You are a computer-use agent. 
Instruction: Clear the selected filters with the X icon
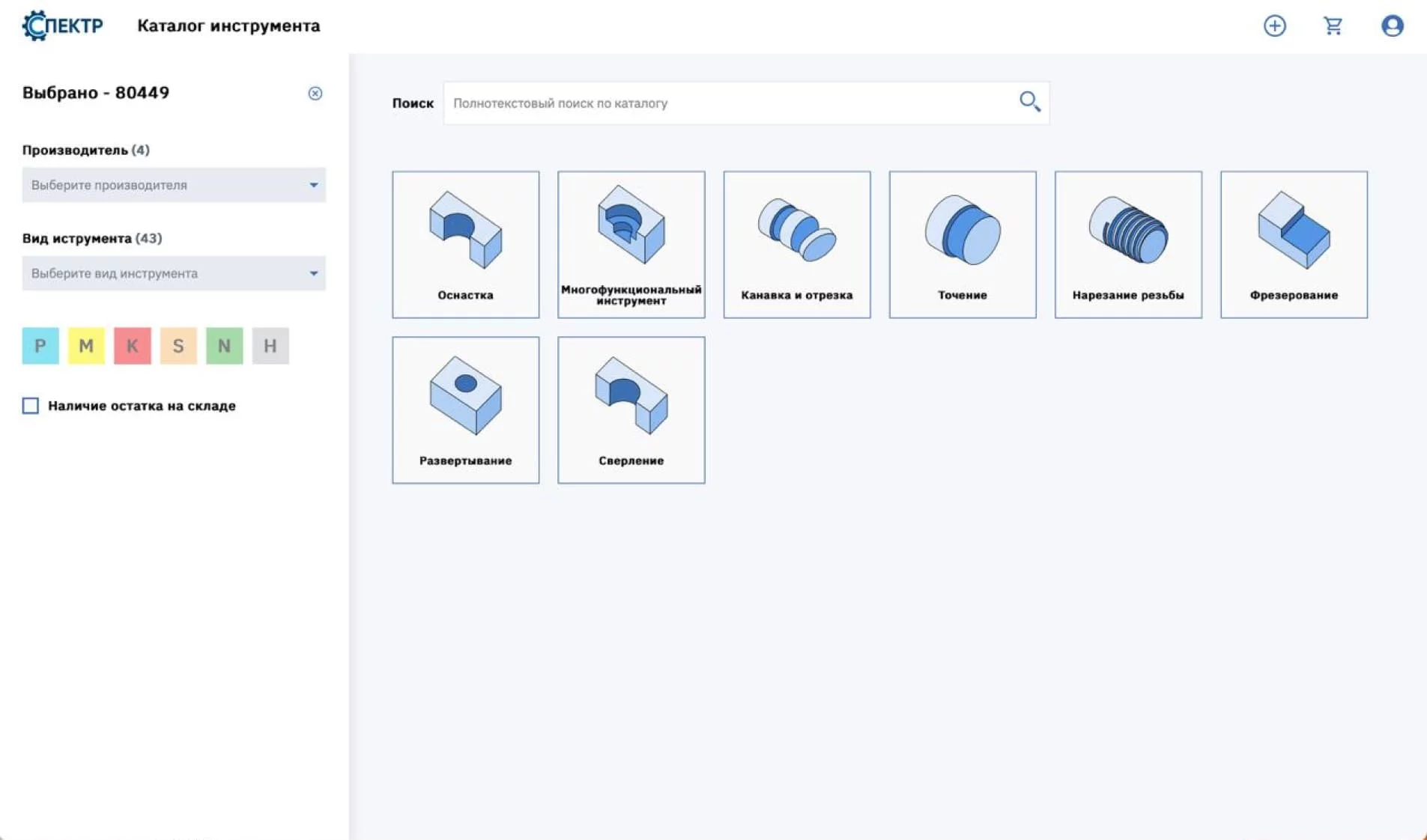pos(315,94)
